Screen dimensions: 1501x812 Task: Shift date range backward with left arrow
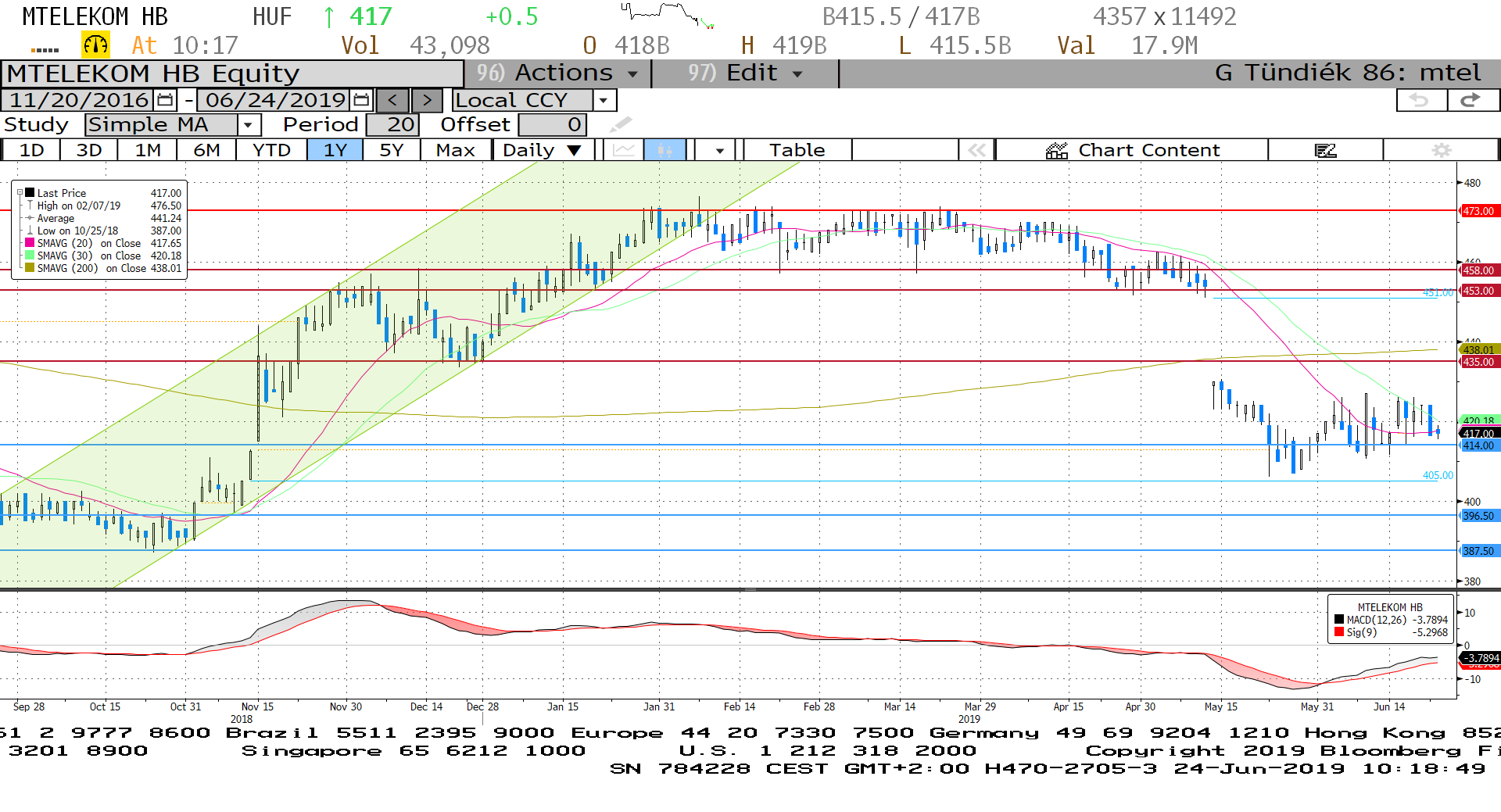coord(392,100)
